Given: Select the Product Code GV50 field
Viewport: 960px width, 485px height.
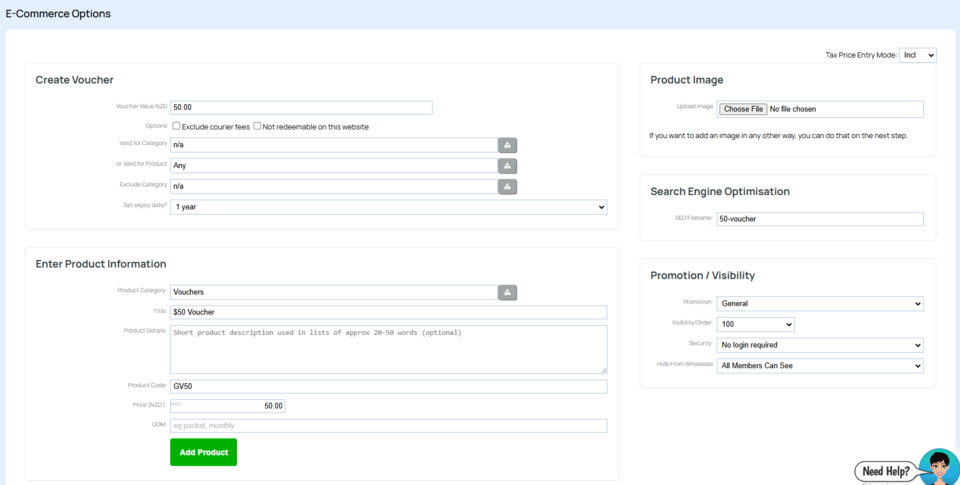Looking at the screenshot, I should click(x=388, y=387).
